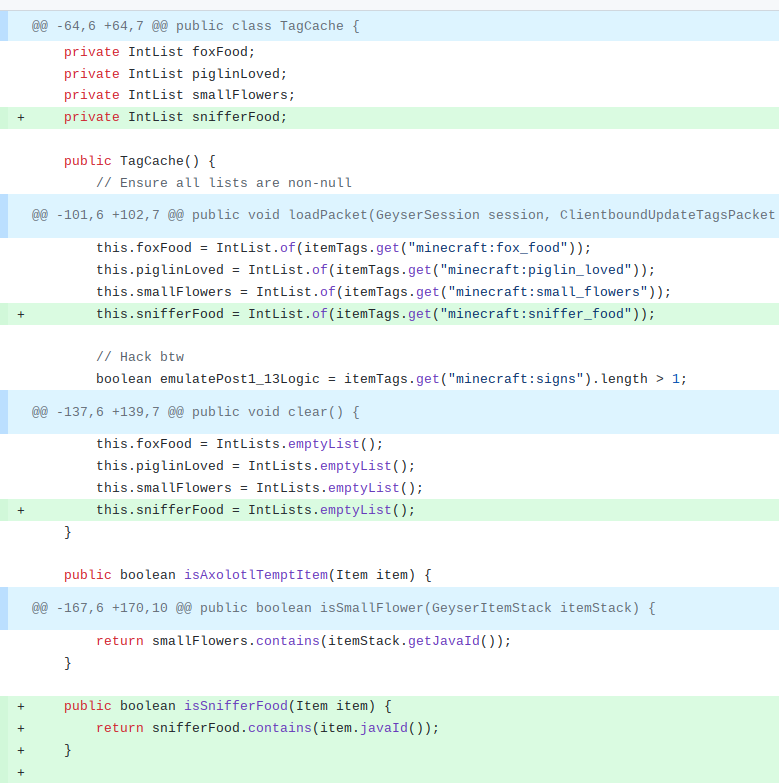Click the 'isAxolotlTemptItem' method name
This screenshot has width=779, height=784.
255,575
